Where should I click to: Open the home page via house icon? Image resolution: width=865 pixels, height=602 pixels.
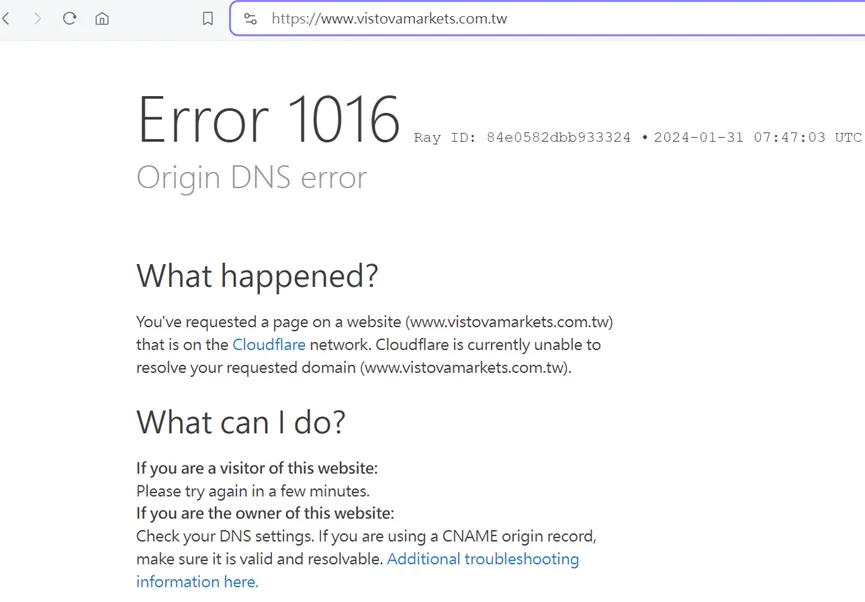(102, 19)
